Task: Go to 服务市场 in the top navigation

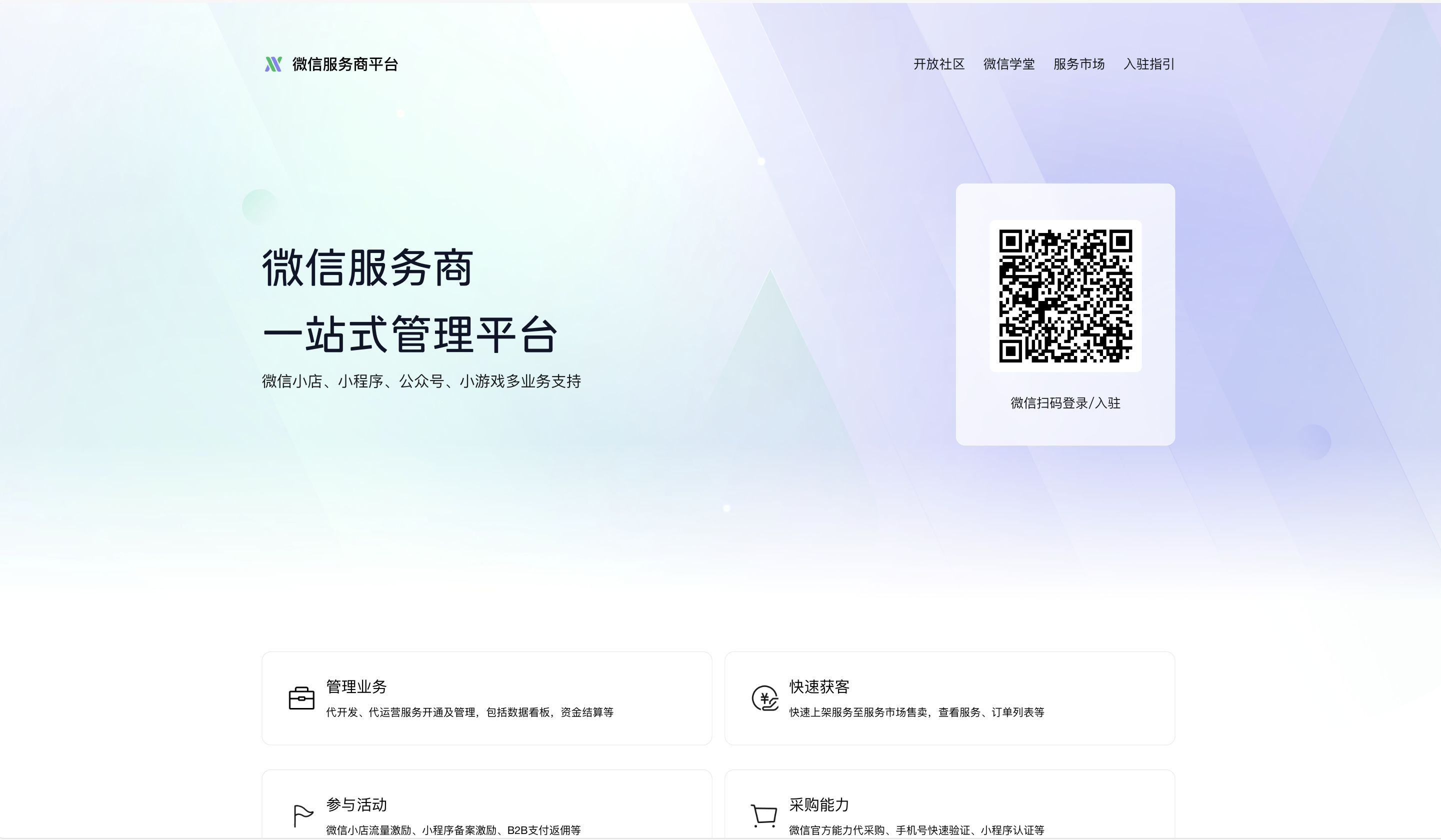Action: point(1079,64)
